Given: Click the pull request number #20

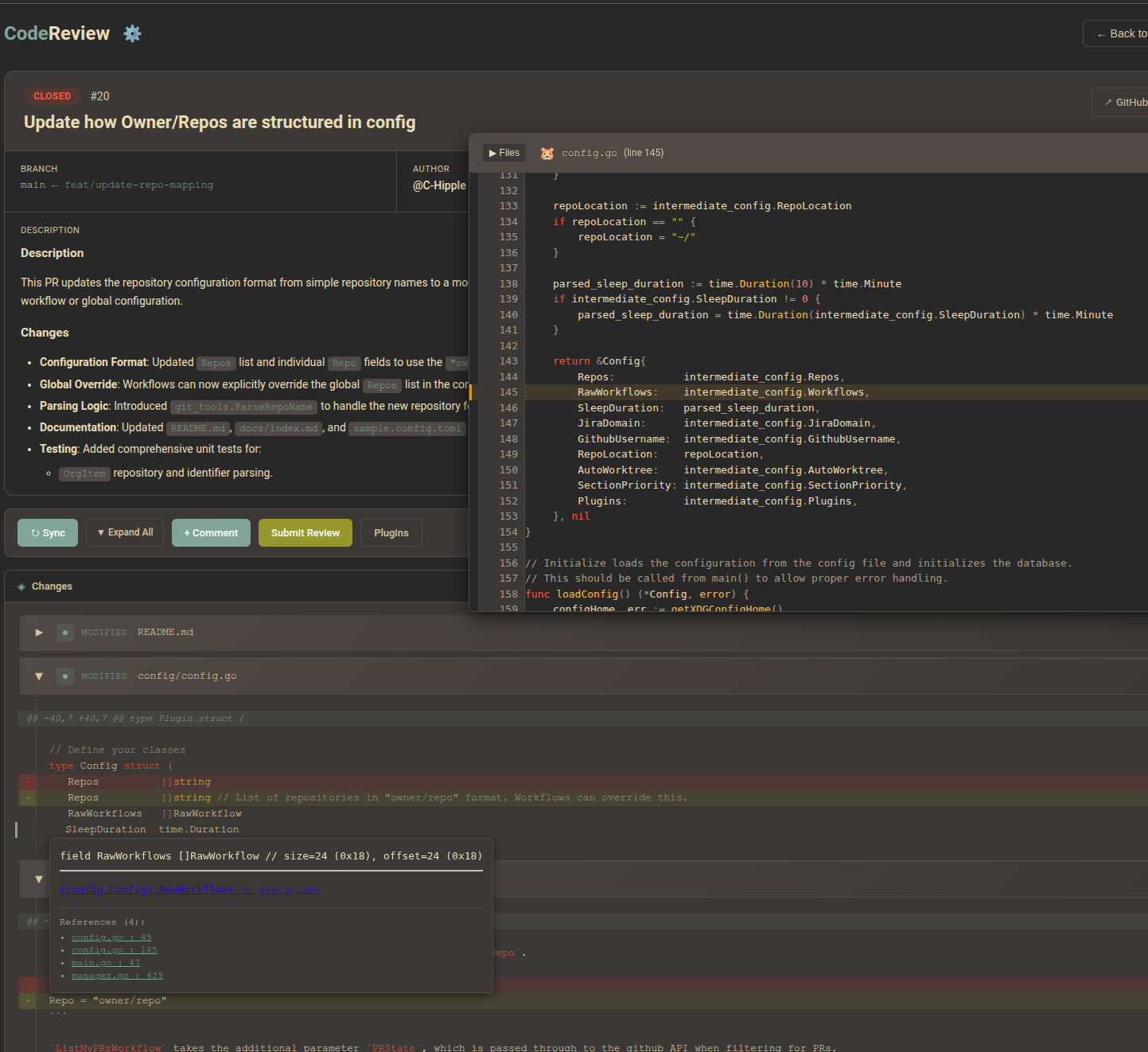Looking at the screenshot, I should click(100, 96).
